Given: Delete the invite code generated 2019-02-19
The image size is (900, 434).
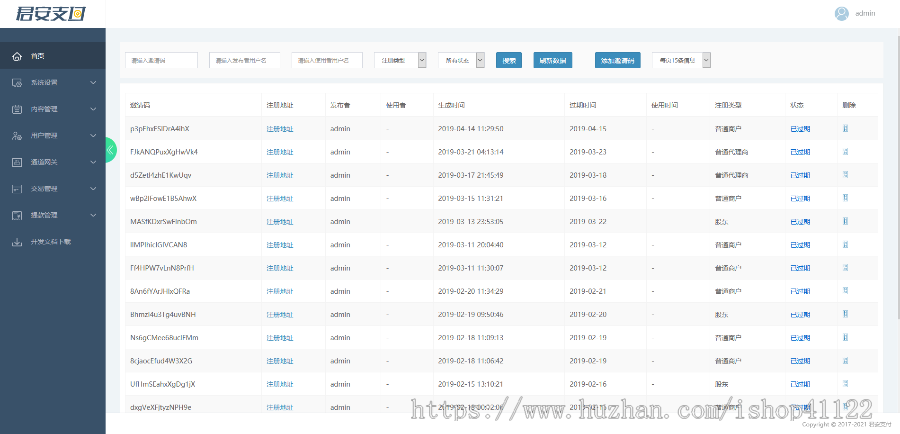Looking at the screenshot, I should pyautogui.click(x=845, y=315).
